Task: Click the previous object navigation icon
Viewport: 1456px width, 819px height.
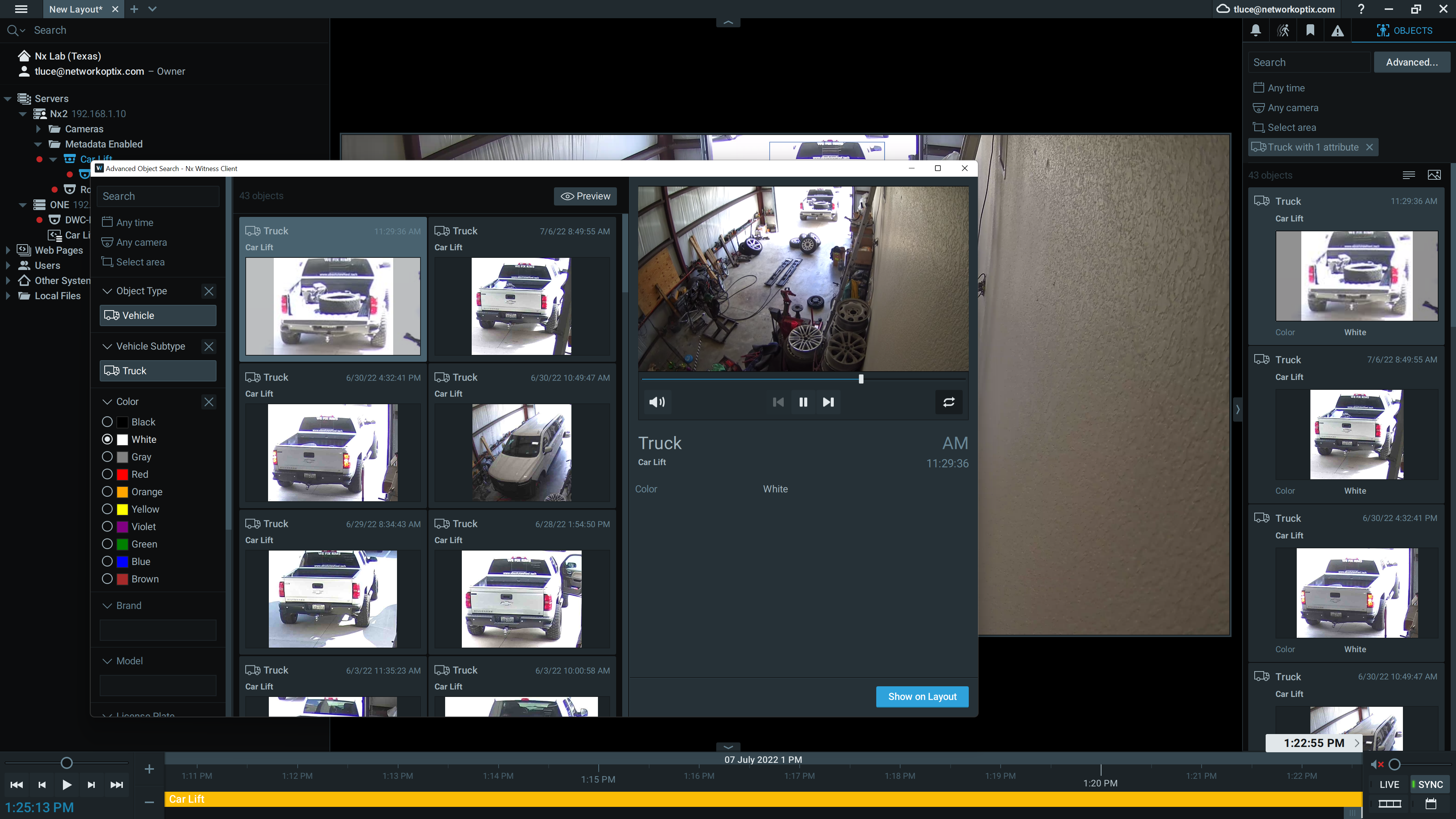Action: tap(778, 402)
